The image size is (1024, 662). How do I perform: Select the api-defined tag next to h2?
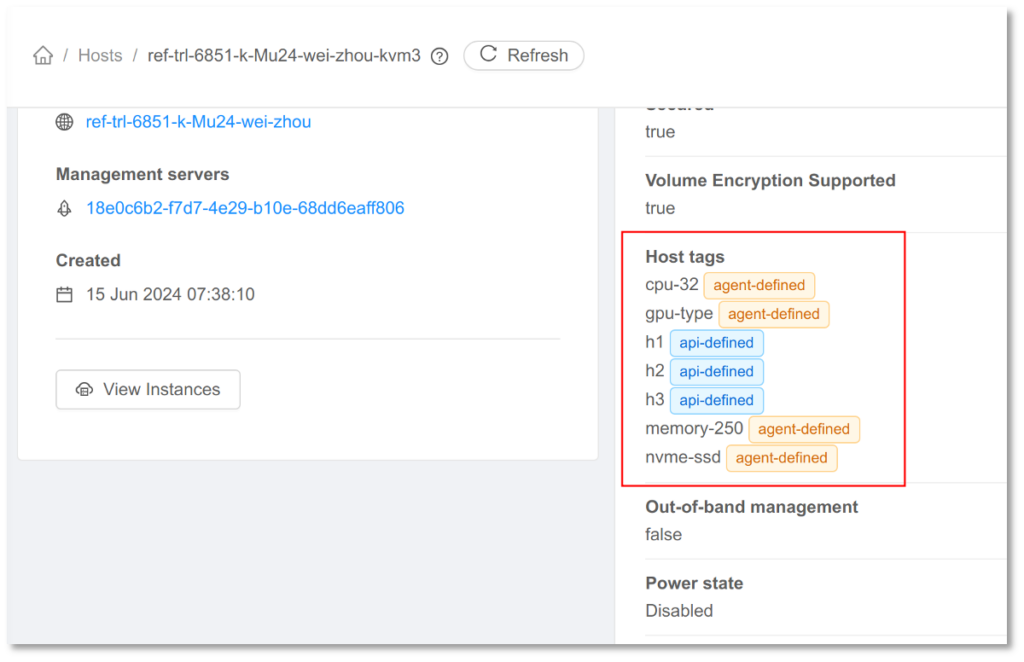pyautogui.click(x=716, y=371)
